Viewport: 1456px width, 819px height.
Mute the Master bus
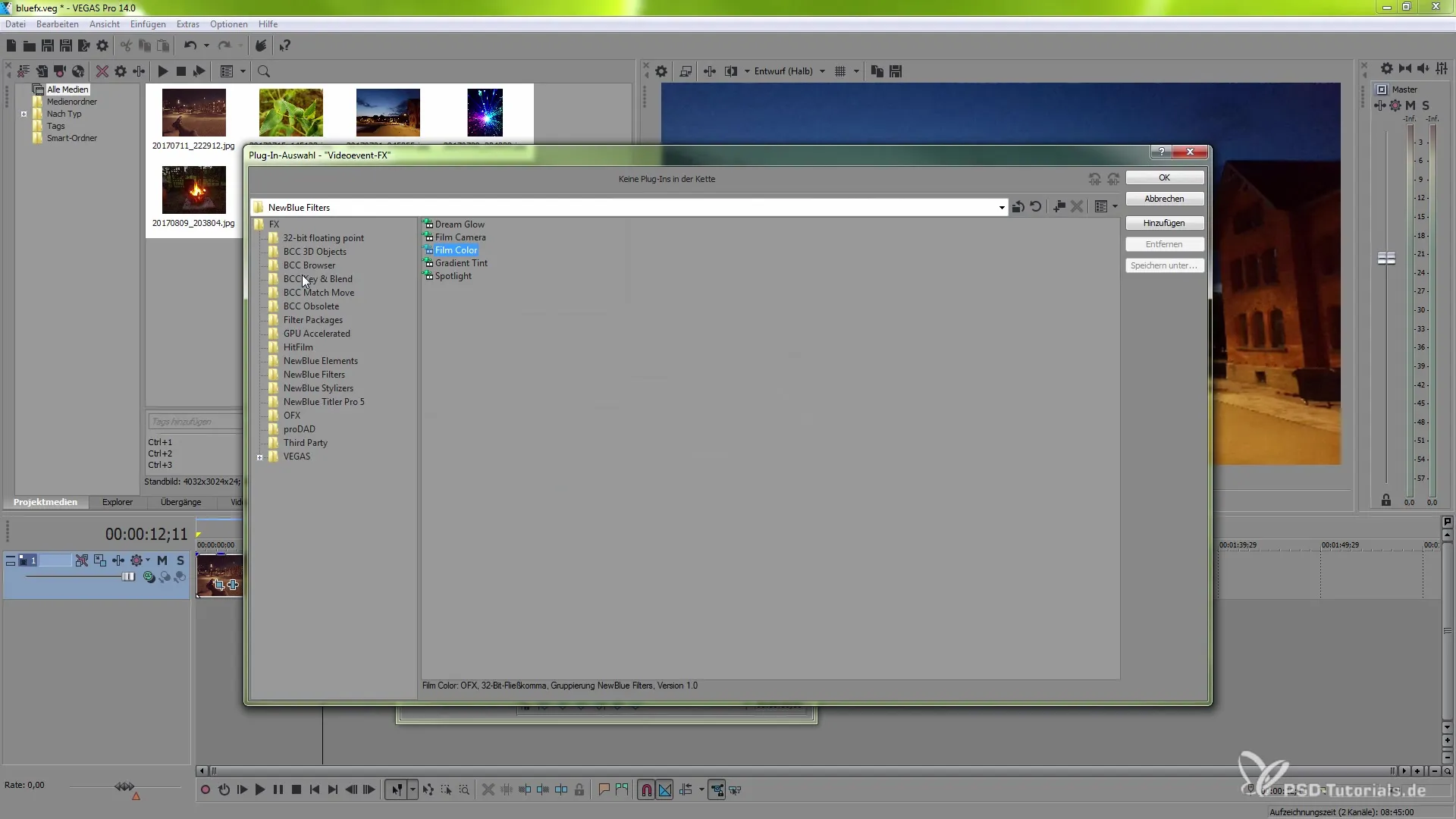(x=1410, y=105)
